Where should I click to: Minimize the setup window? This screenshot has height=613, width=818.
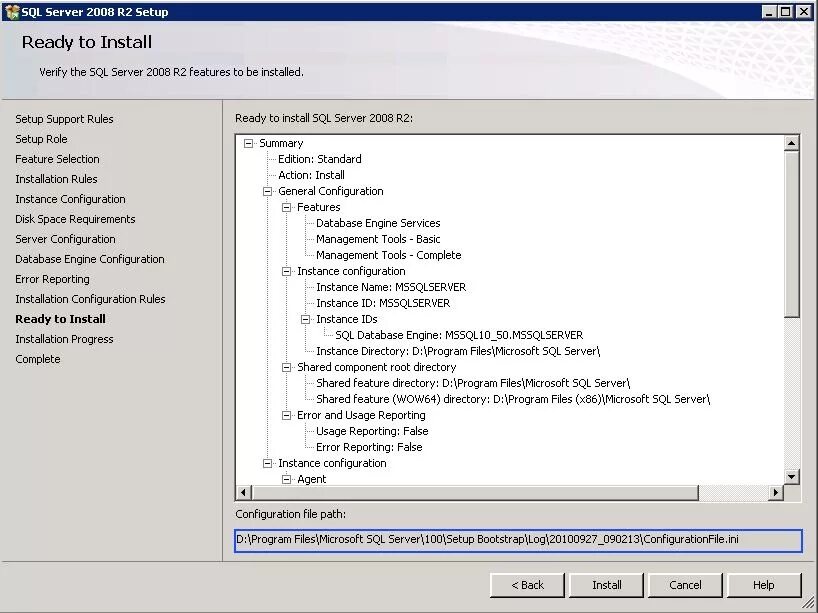[768, 11]
